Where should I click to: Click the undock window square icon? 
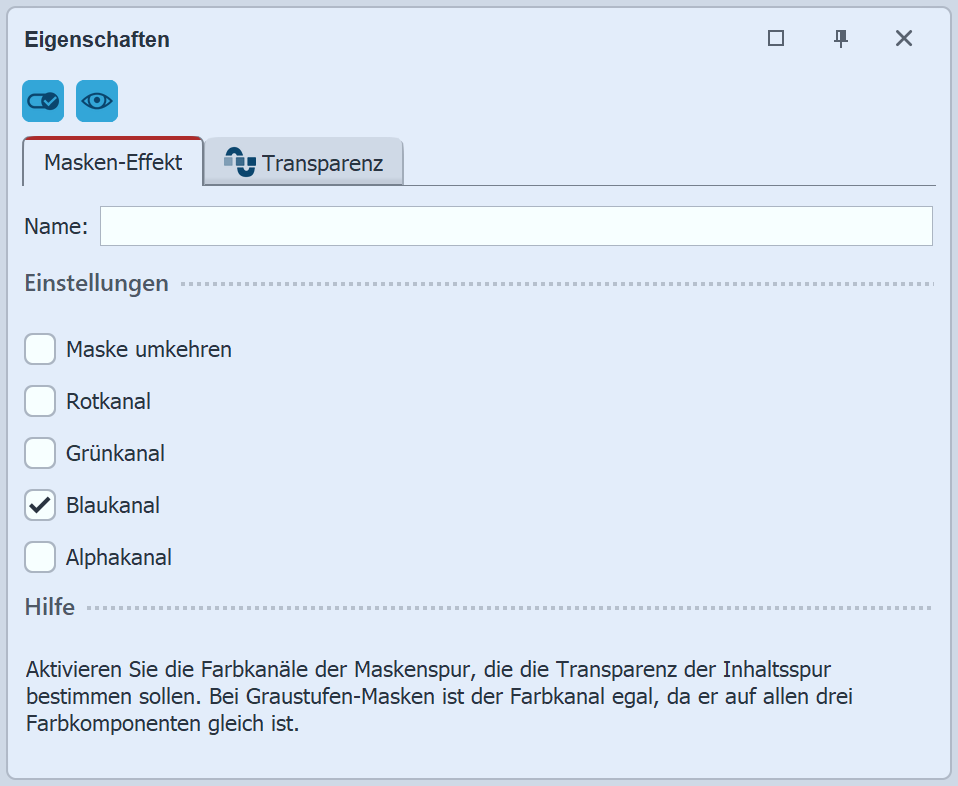[x=775, y=38]
